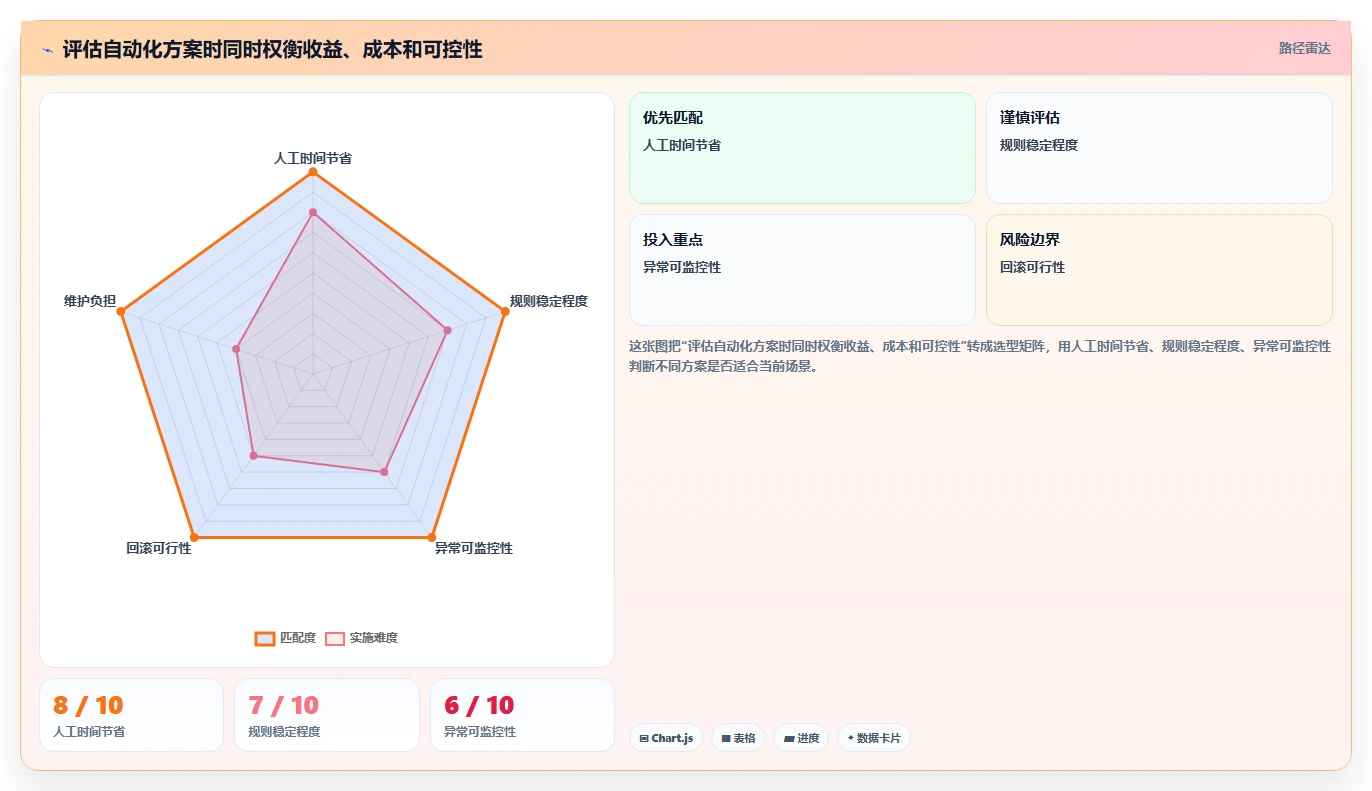Click the page title 评估自动化方案时同时权衡收益
Screen dimensions: 1372x791
tap(272, 49)
